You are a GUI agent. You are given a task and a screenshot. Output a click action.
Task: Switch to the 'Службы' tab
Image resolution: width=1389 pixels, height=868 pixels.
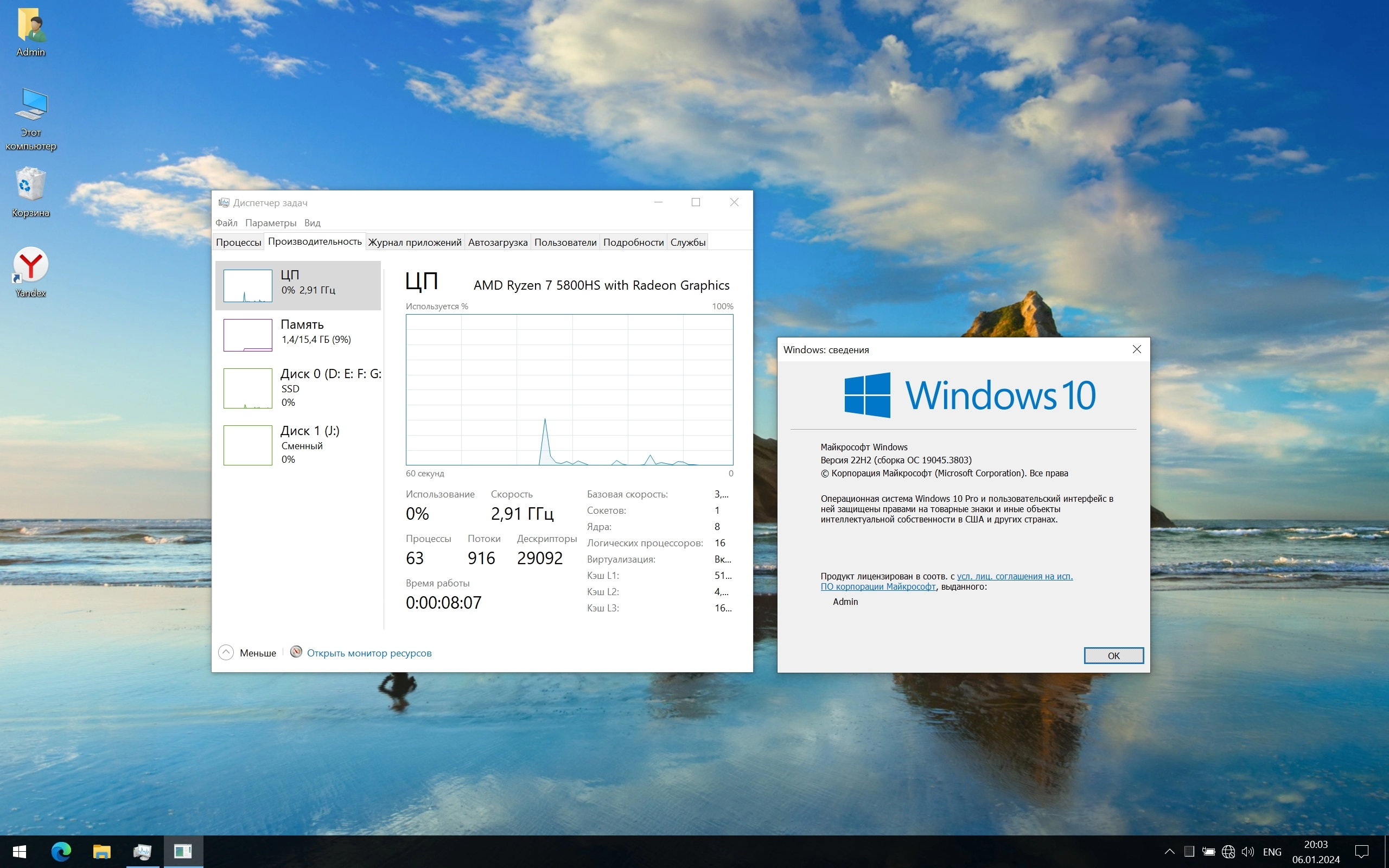(x=687, y=242)
